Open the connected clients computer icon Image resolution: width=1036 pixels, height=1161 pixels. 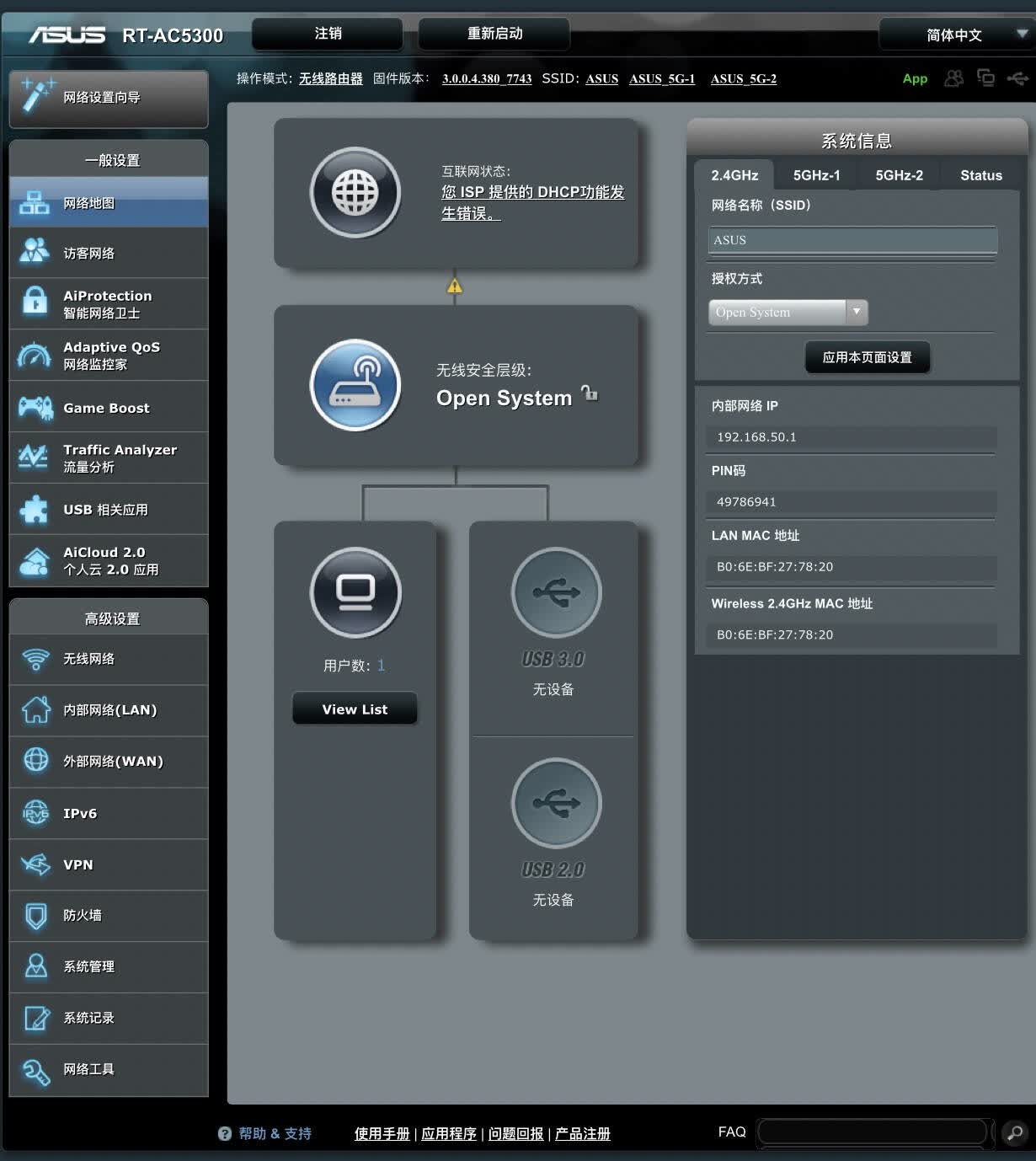[355, 592]
